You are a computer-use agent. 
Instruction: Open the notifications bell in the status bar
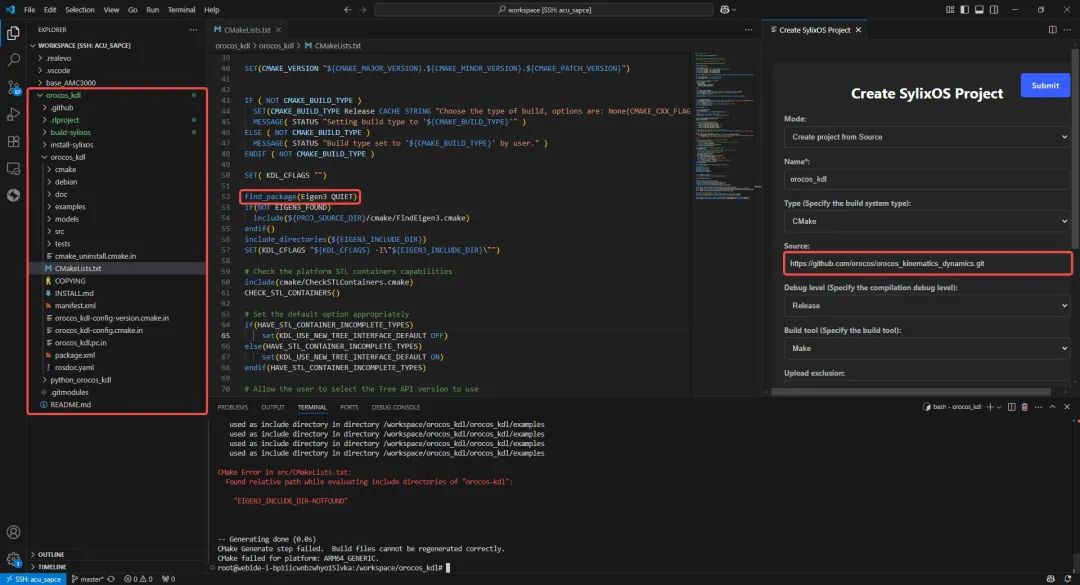pos(1068,579)
